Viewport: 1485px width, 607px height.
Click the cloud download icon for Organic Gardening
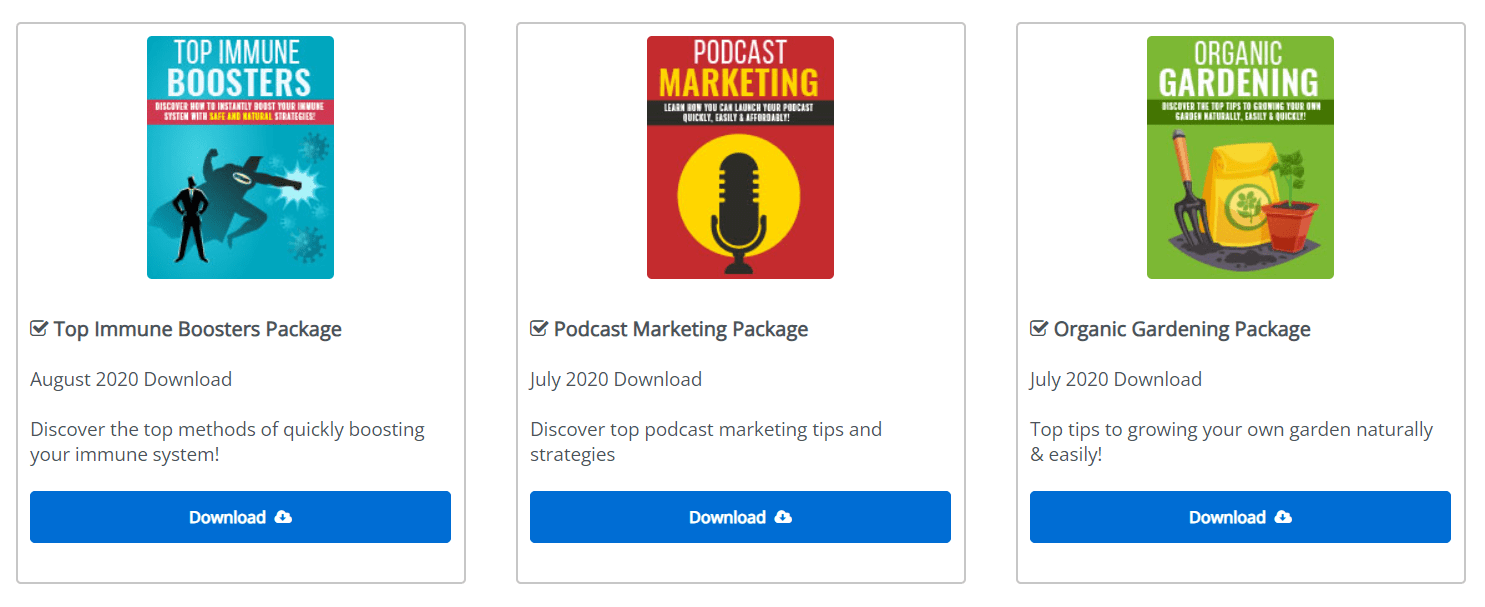coord(1283,517)
